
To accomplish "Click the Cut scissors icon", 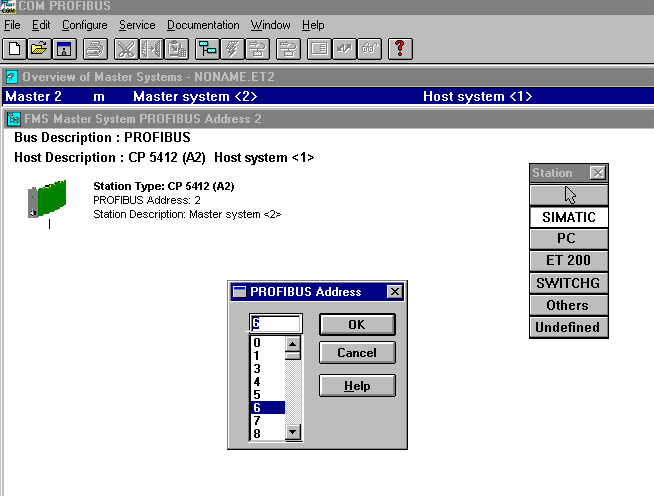I will [126, 49].
